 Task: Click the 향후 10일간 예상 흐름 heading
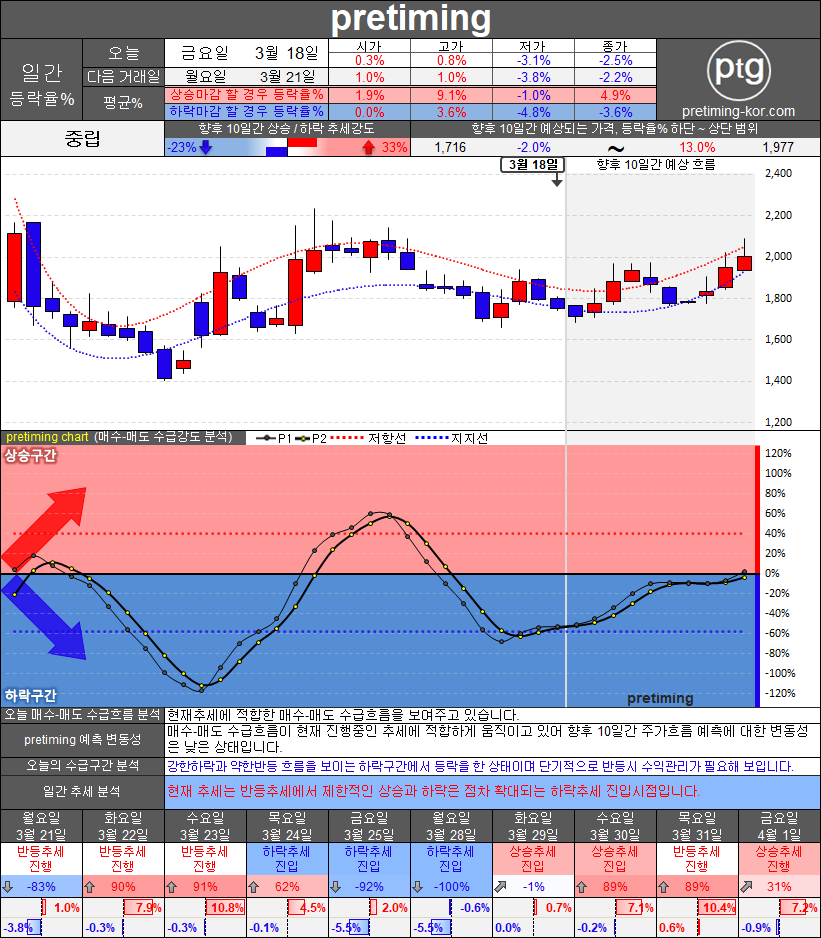tap(656, 165)
